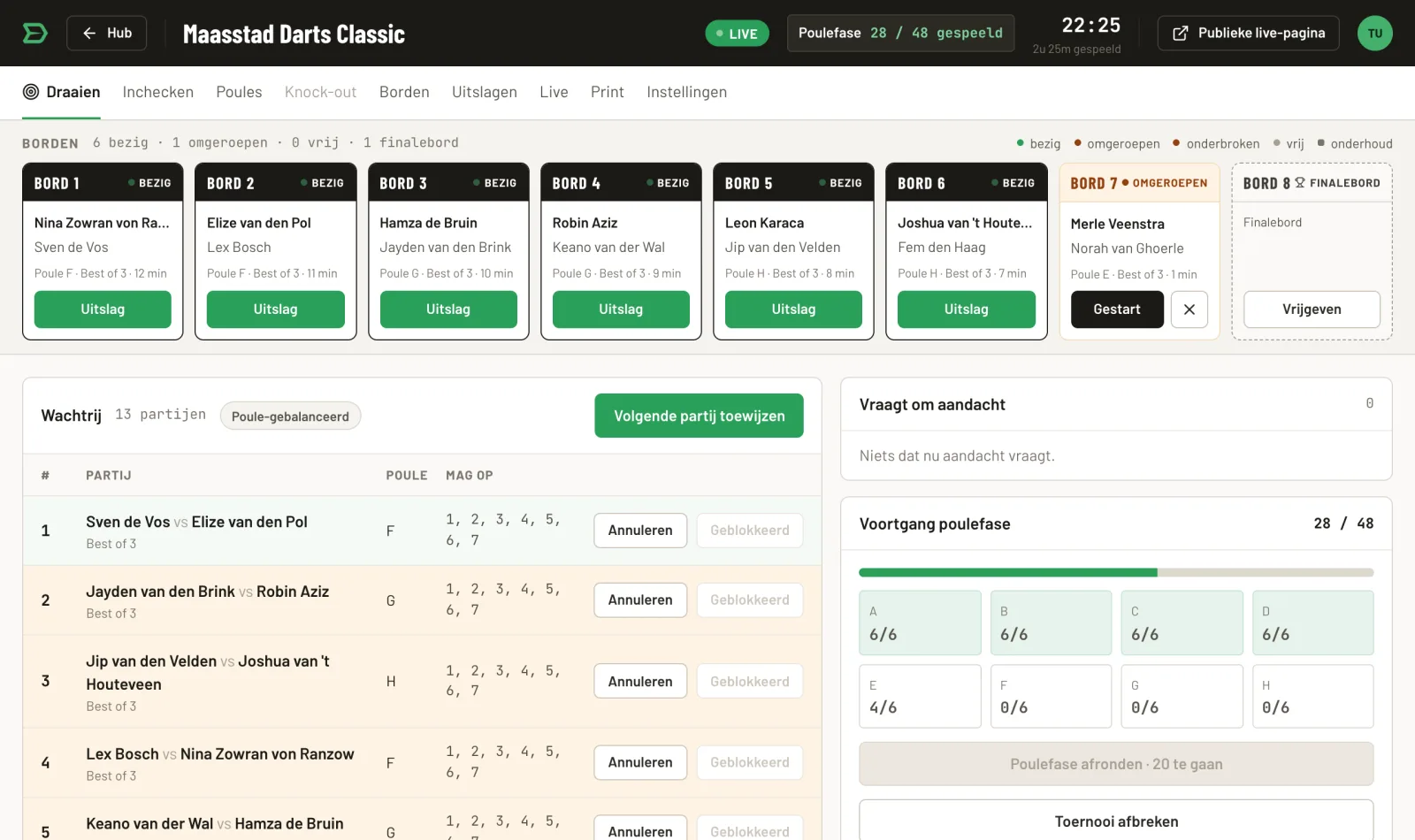Open the Borden tab
This screenshot has width=1415, height=840.
(404, 92)
